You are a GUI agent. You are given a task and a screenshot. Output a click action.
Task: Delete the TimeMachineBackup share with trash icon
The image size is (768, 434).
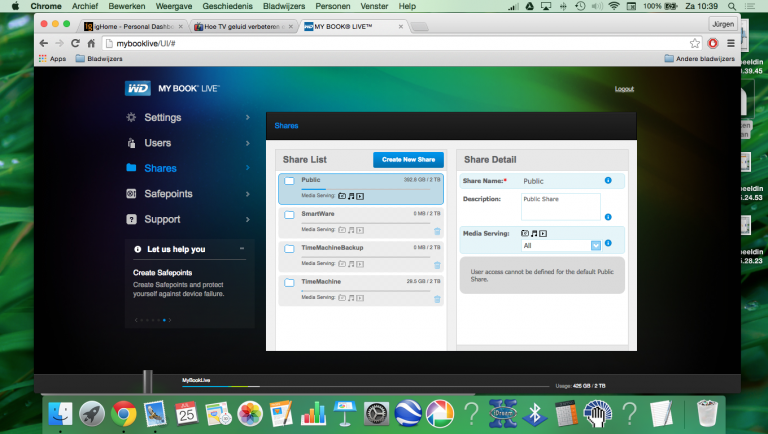point(437,265)
